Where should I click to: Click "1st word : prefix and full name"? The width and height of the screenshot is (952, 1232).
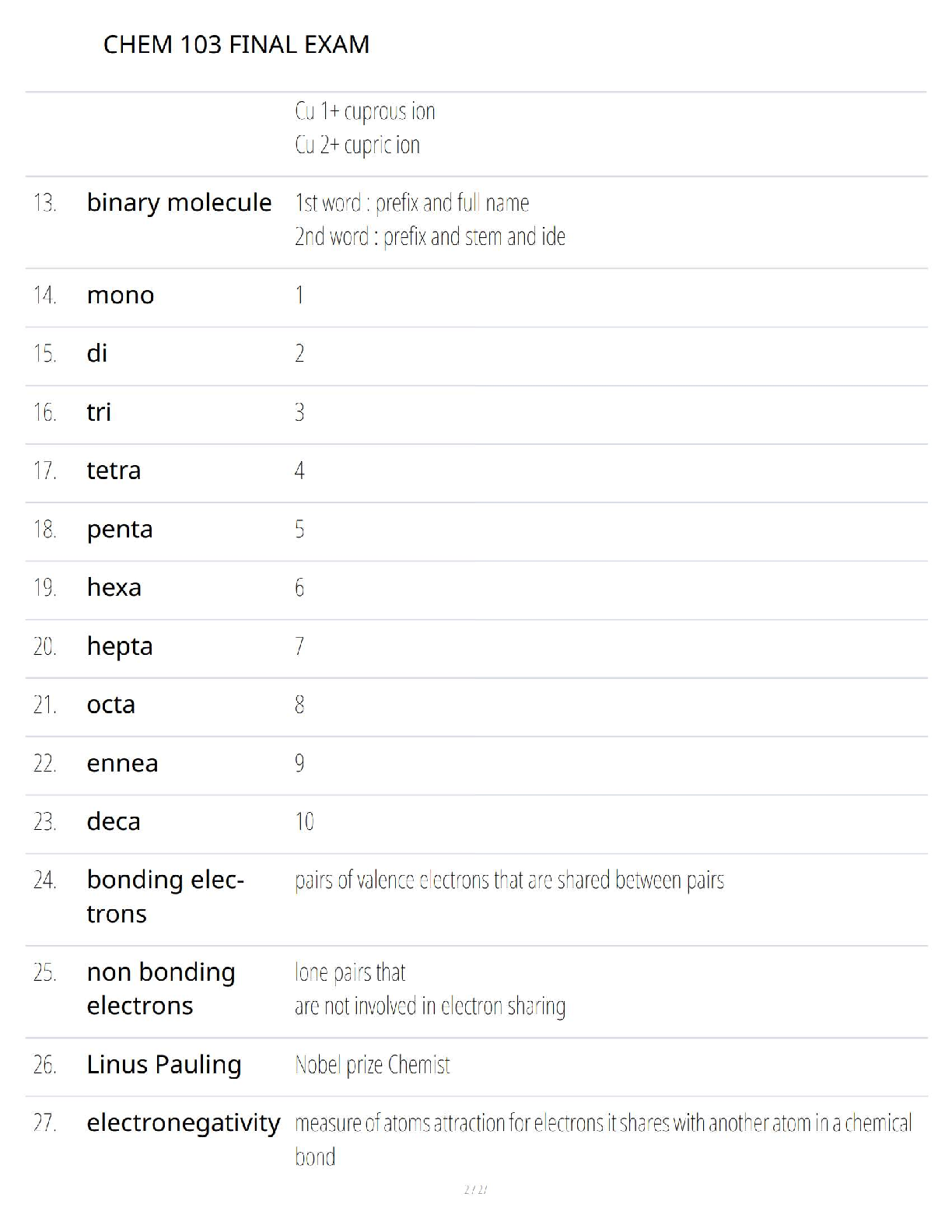[x=411, y=203]
